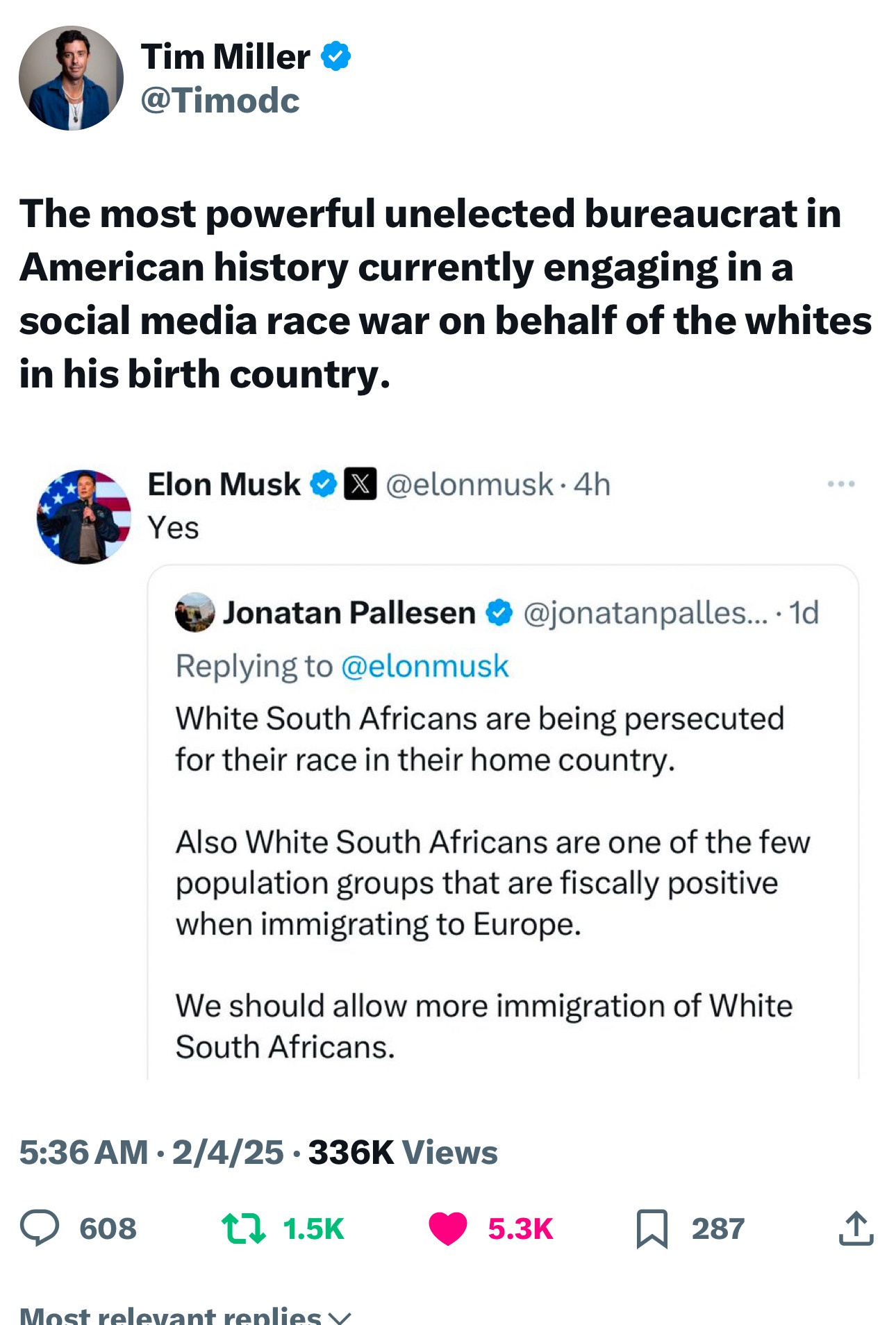
Task: Tap the X affiliation badge icon
Action: pyautogui.click(x=360, y=484)
